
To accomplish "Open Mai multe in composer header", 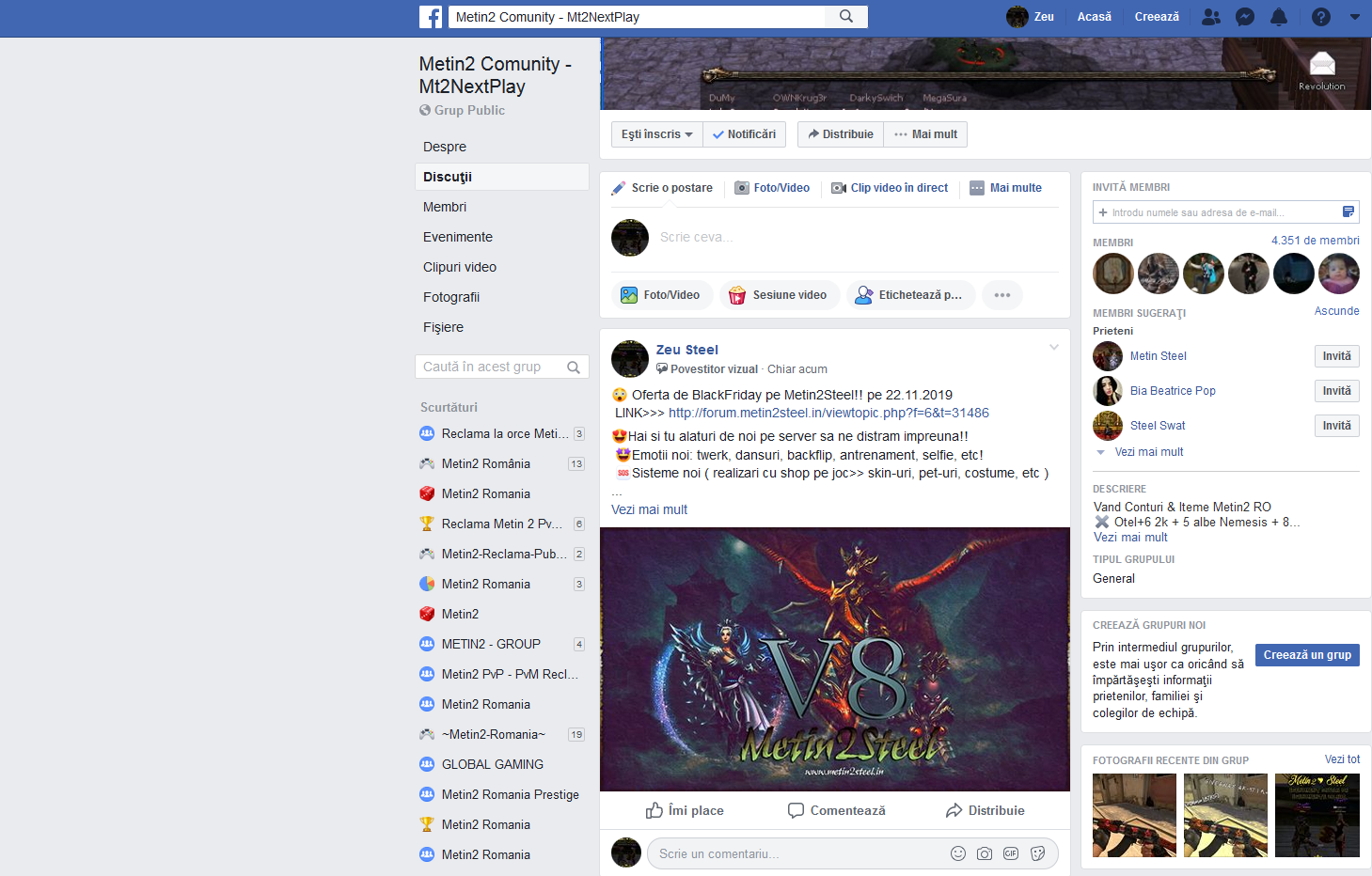I will [1005, 188].
